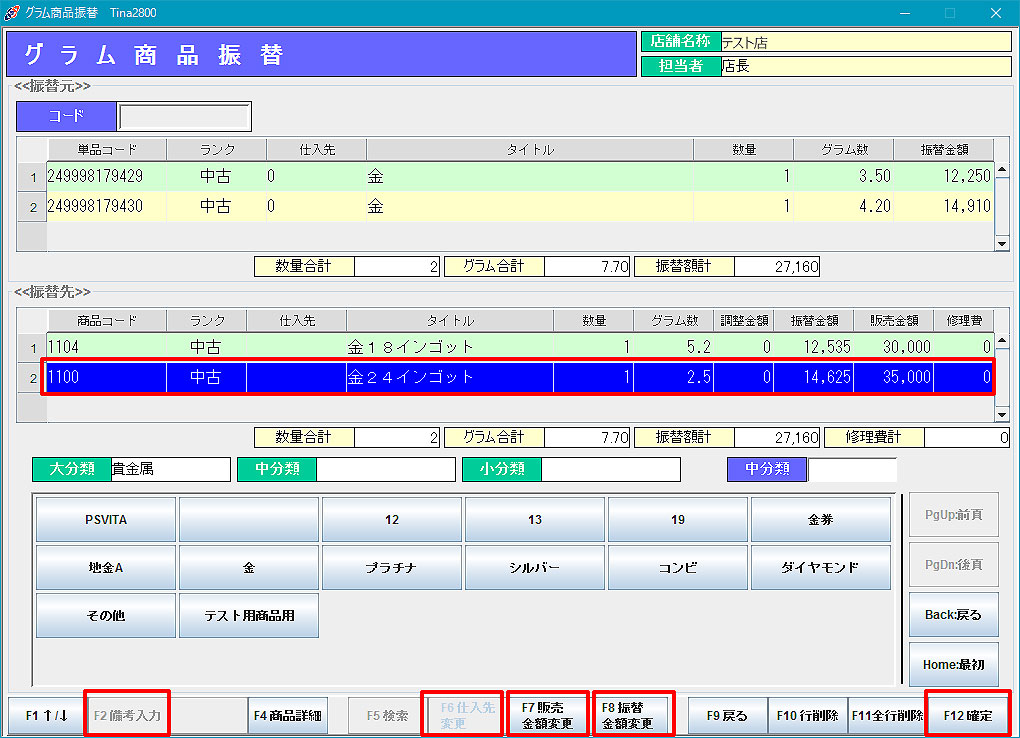Select the 地金A category button
Image resolution: width=1020 pixels, height=738 pixels.
105,567
